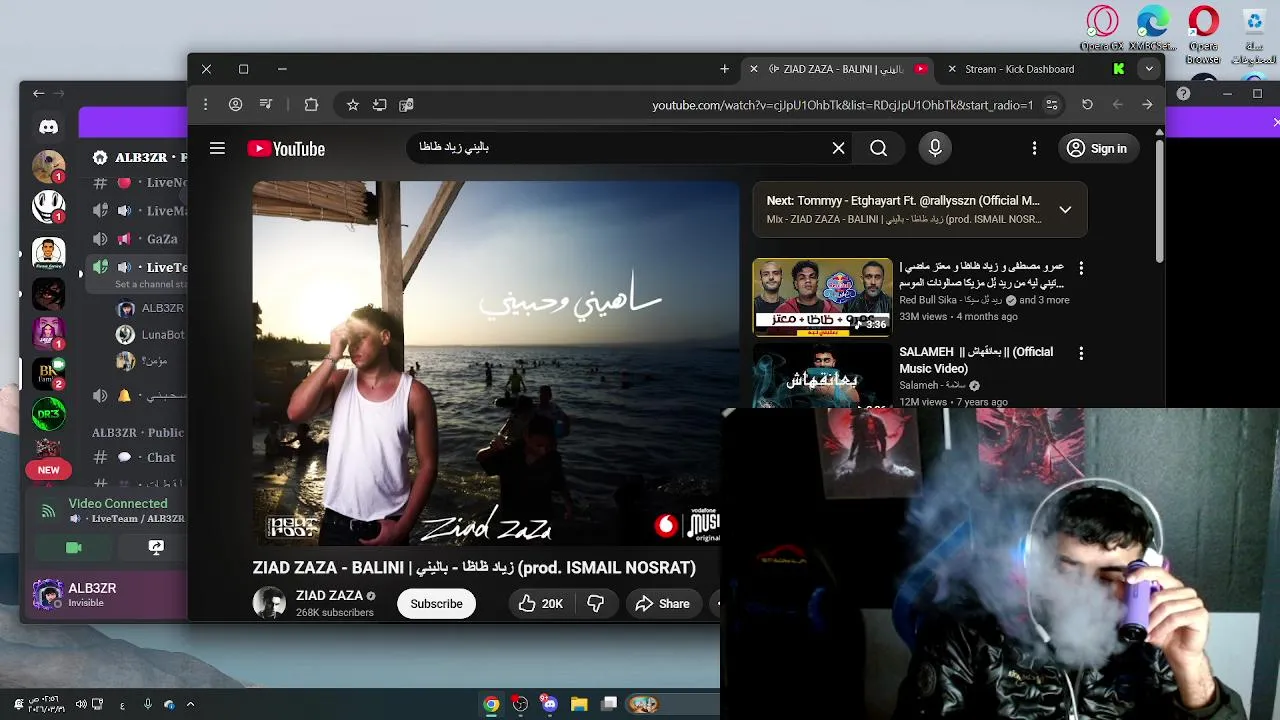Show hidden system tray icons
Viewport: 1280px width, 720px height.
coord(190,704)
